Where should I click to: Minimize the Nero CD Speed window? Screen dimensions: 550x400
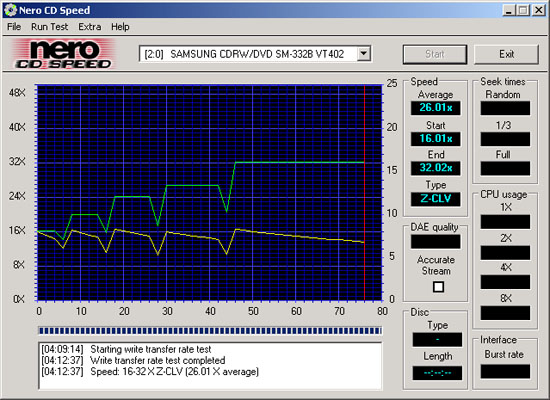[x=509, y=10]
